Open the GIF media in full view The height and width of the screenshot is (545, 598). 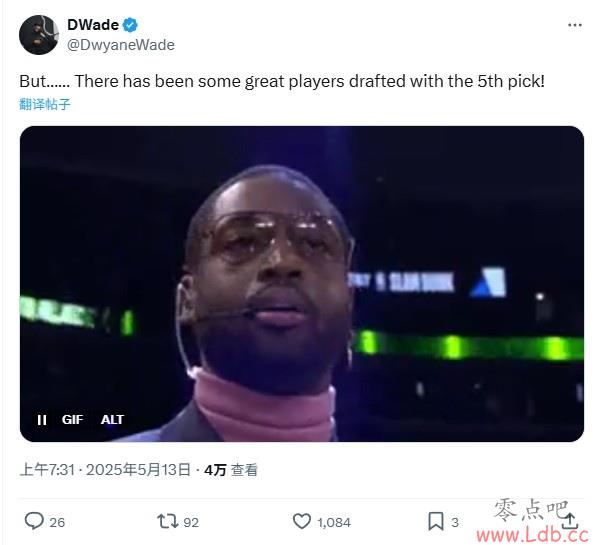[302, 284]
